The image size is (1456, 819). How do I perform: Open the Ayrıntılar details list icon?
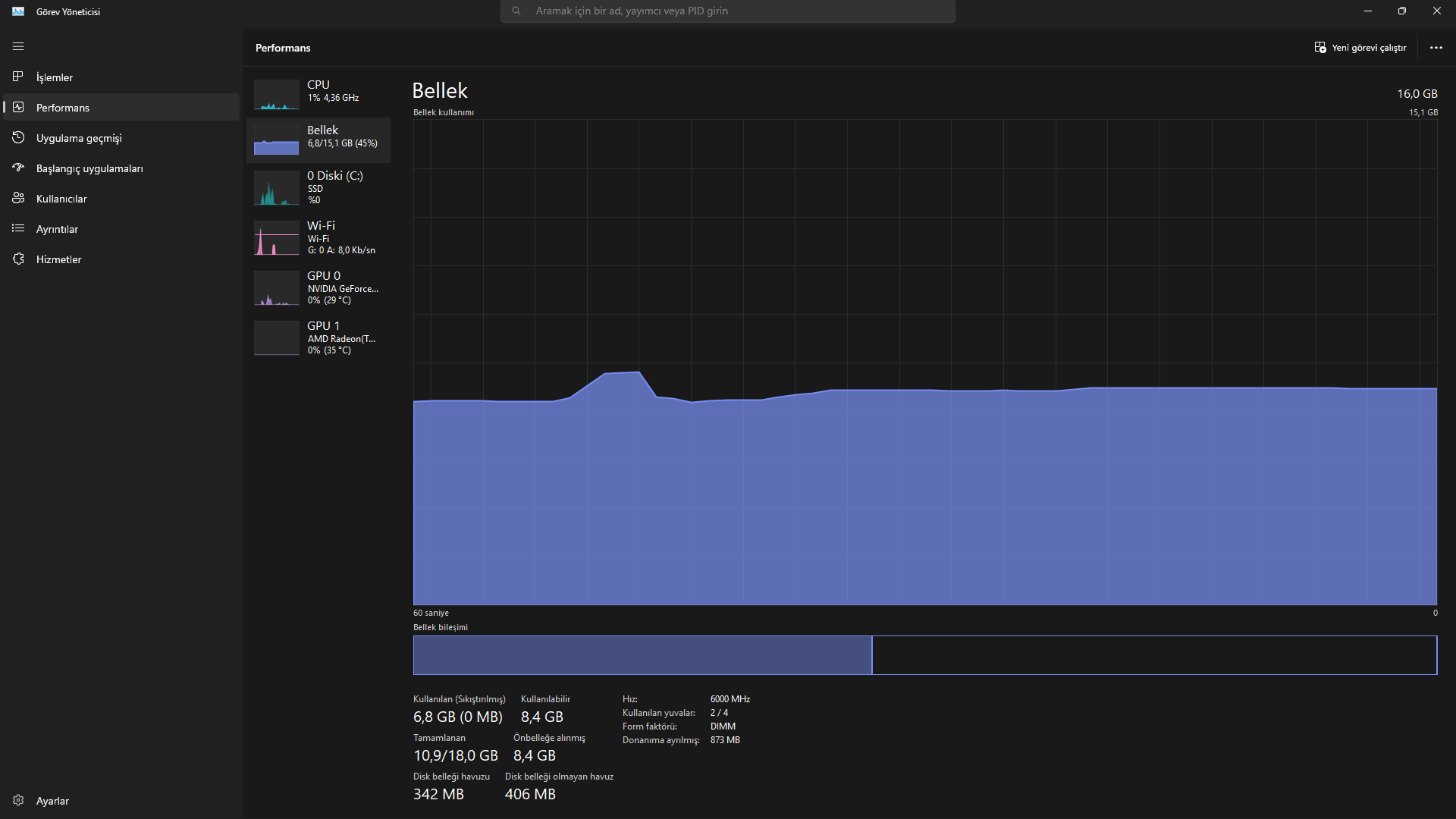pos(18,228)
